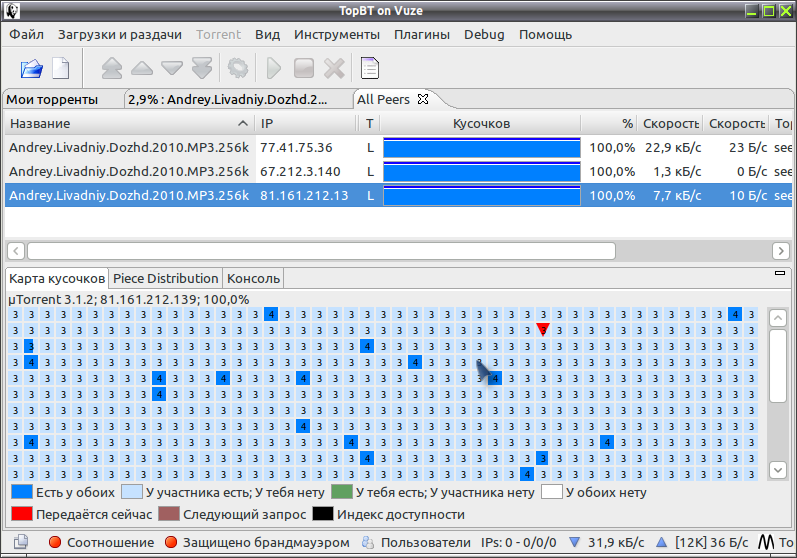This screenshot has width=797, height=558.
Task: Click pieces bar for 81.161.212.13
Action: coord(481,196)
